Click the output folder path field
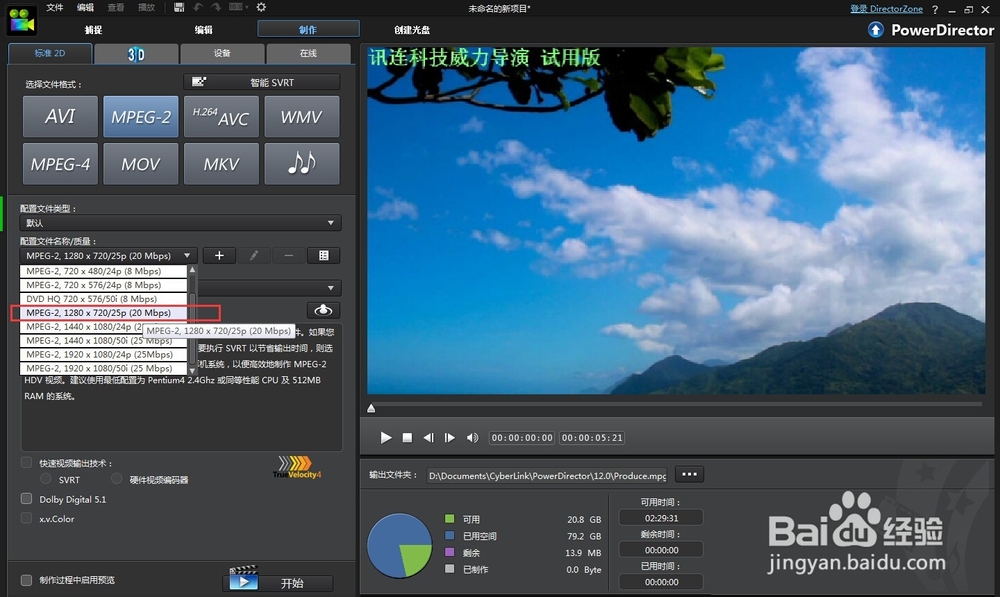Image resolution: width=1000 pixels, height=597 pixels. (x=547, y=476)
